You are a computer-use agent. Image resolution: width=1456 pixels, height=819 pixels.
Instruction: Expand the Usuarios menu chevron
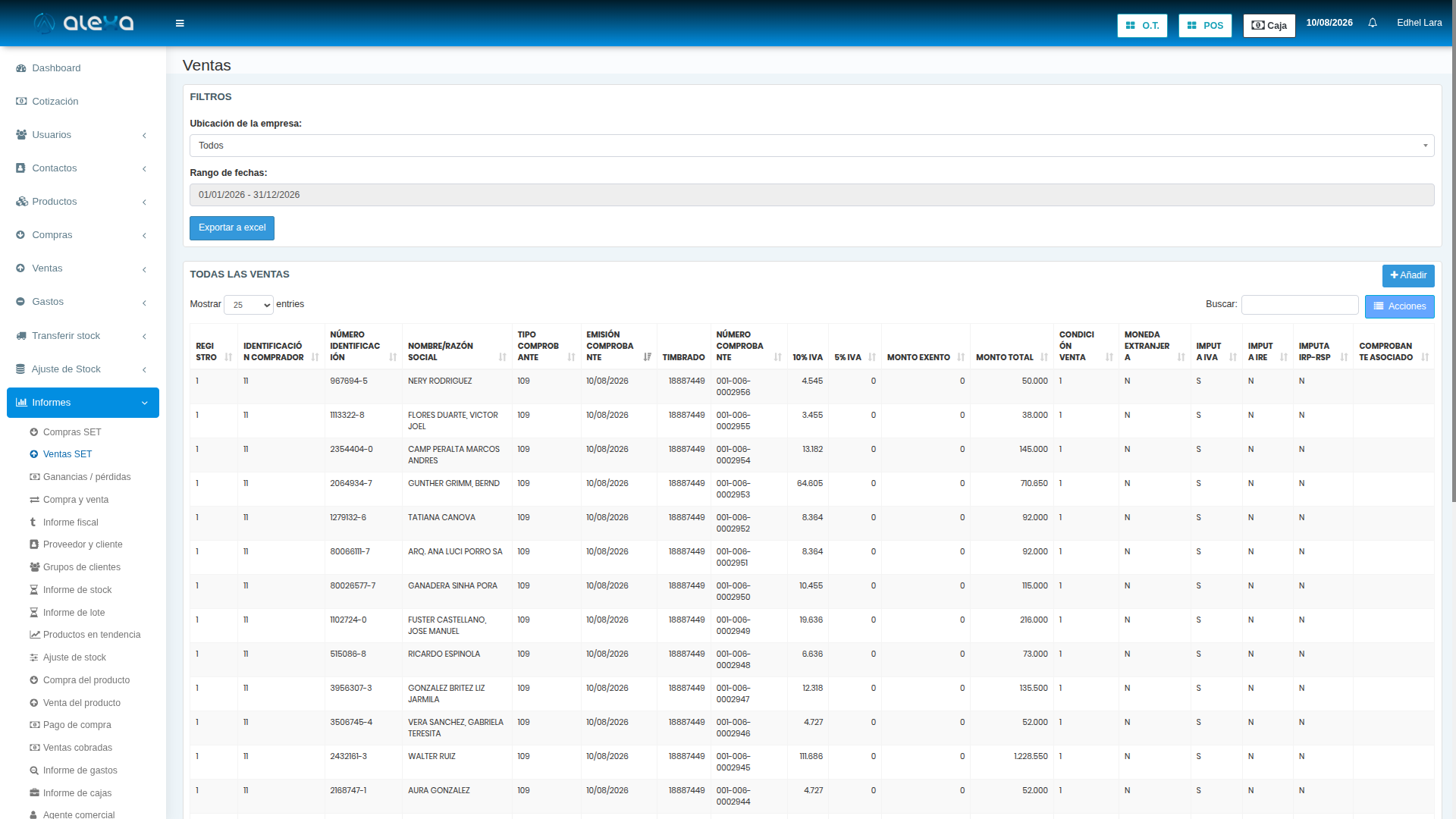(x=144, y=136)
